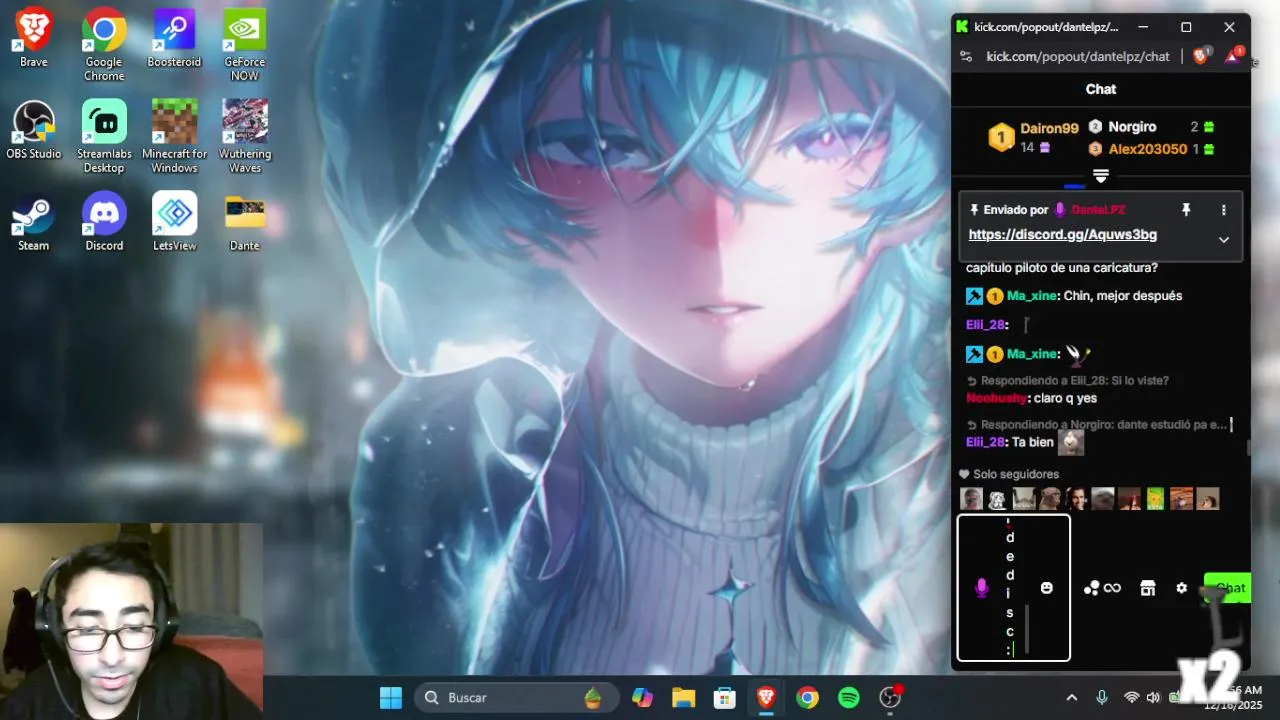Image resolution: width=1280 pixels, height=720 pixels.
Task: Click 'Respondiendo a Norgiro' reply reference
Action: pos(1096,425)
